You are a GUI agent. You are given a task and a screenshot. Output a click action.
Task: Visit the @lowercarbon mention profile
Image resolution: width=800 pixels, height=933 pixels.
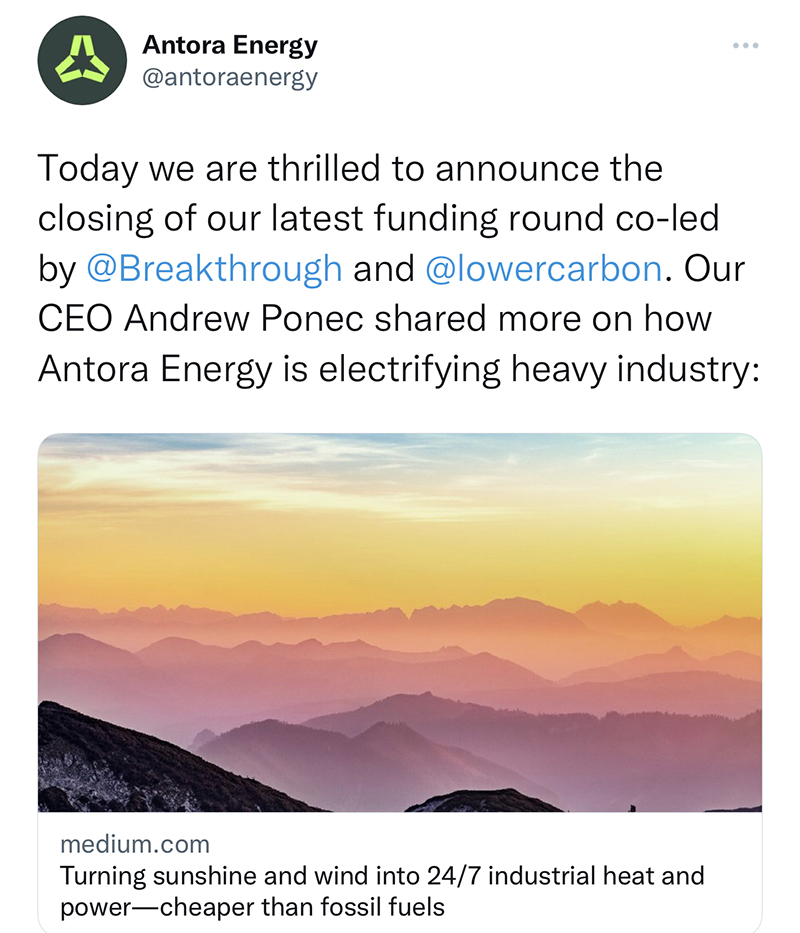coord(543,269)
